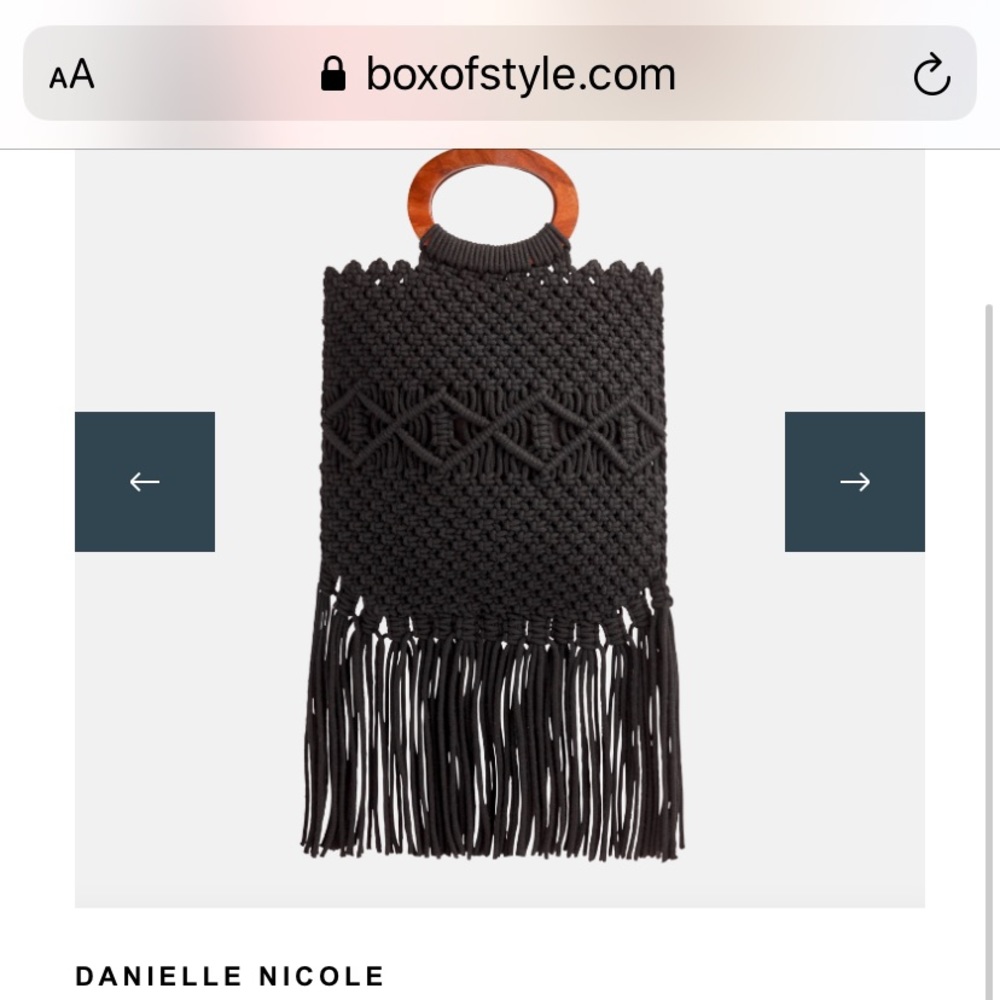
Task: Click the gray carousel background below the left arrow
Action: point(145,727)
